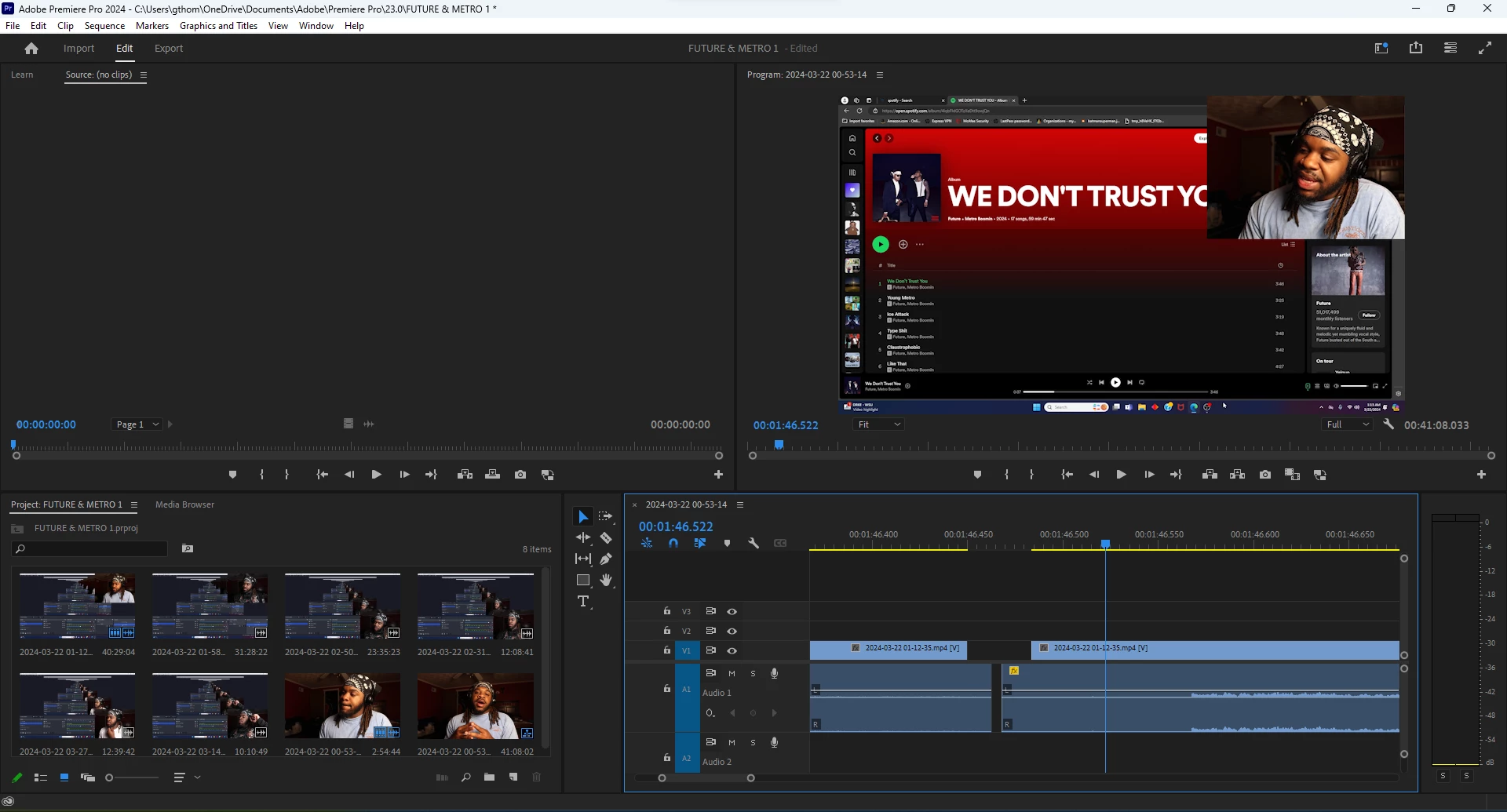Open Program panel menu

click(880, 75)
